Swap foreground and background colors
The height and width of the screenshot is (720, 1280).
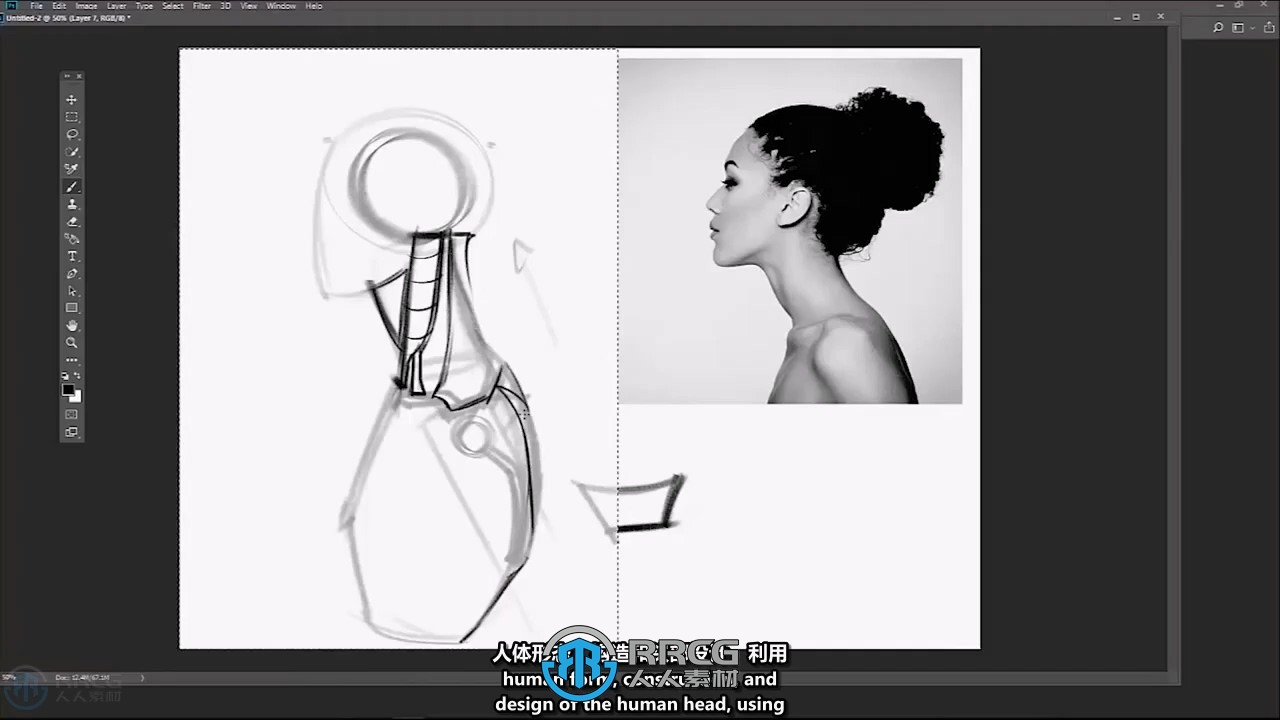click(77, 375)
